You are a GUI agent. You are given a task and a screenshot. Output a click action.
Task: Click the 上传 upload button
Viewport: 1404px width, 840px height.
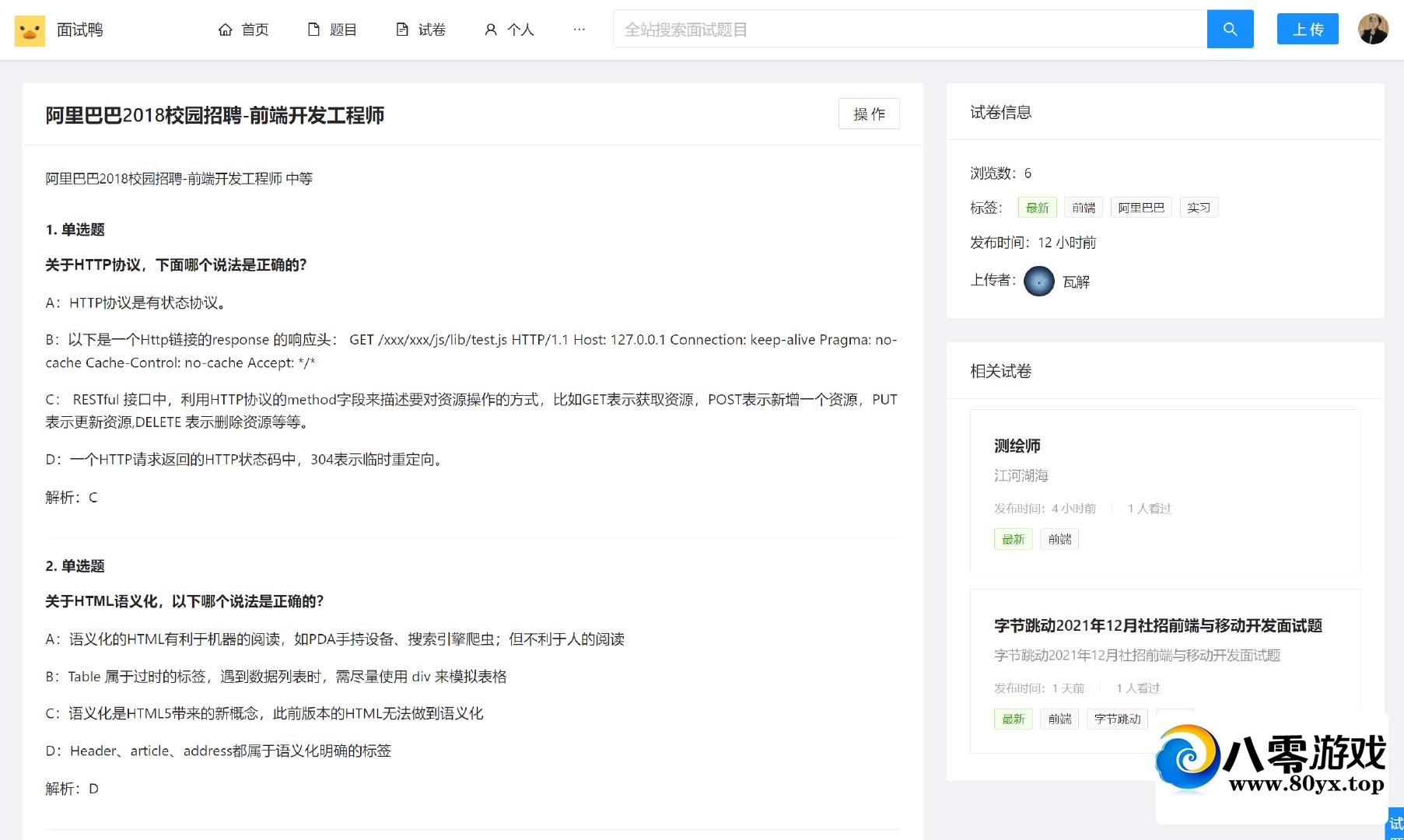point(1308,29)
